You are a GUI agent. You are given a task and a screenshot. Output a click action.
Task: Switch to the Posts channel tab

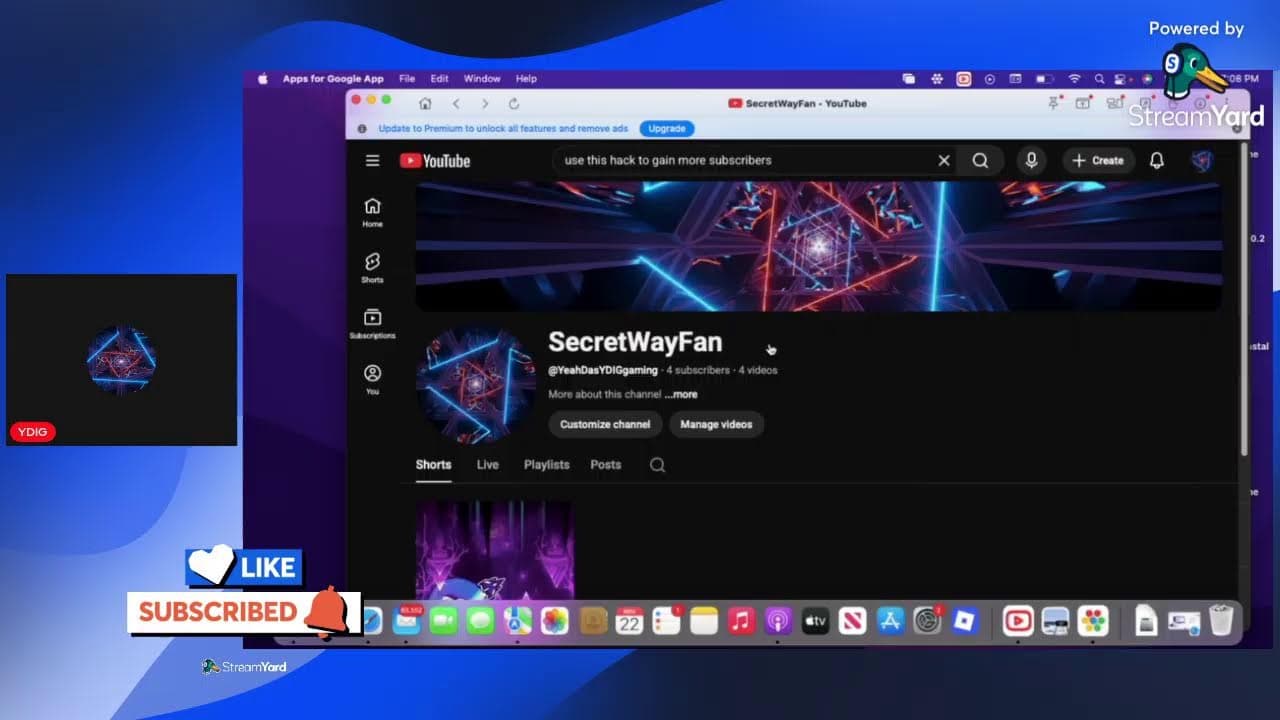[606, 464]
